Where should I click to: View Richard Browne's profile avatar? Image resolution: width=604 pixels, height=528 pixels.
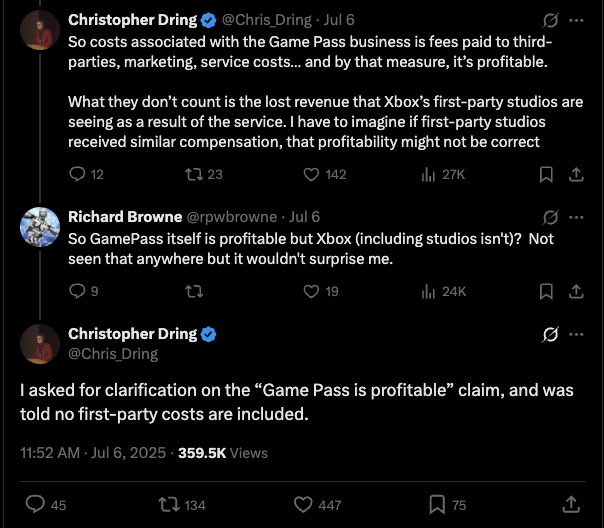(x=40, y=227)
